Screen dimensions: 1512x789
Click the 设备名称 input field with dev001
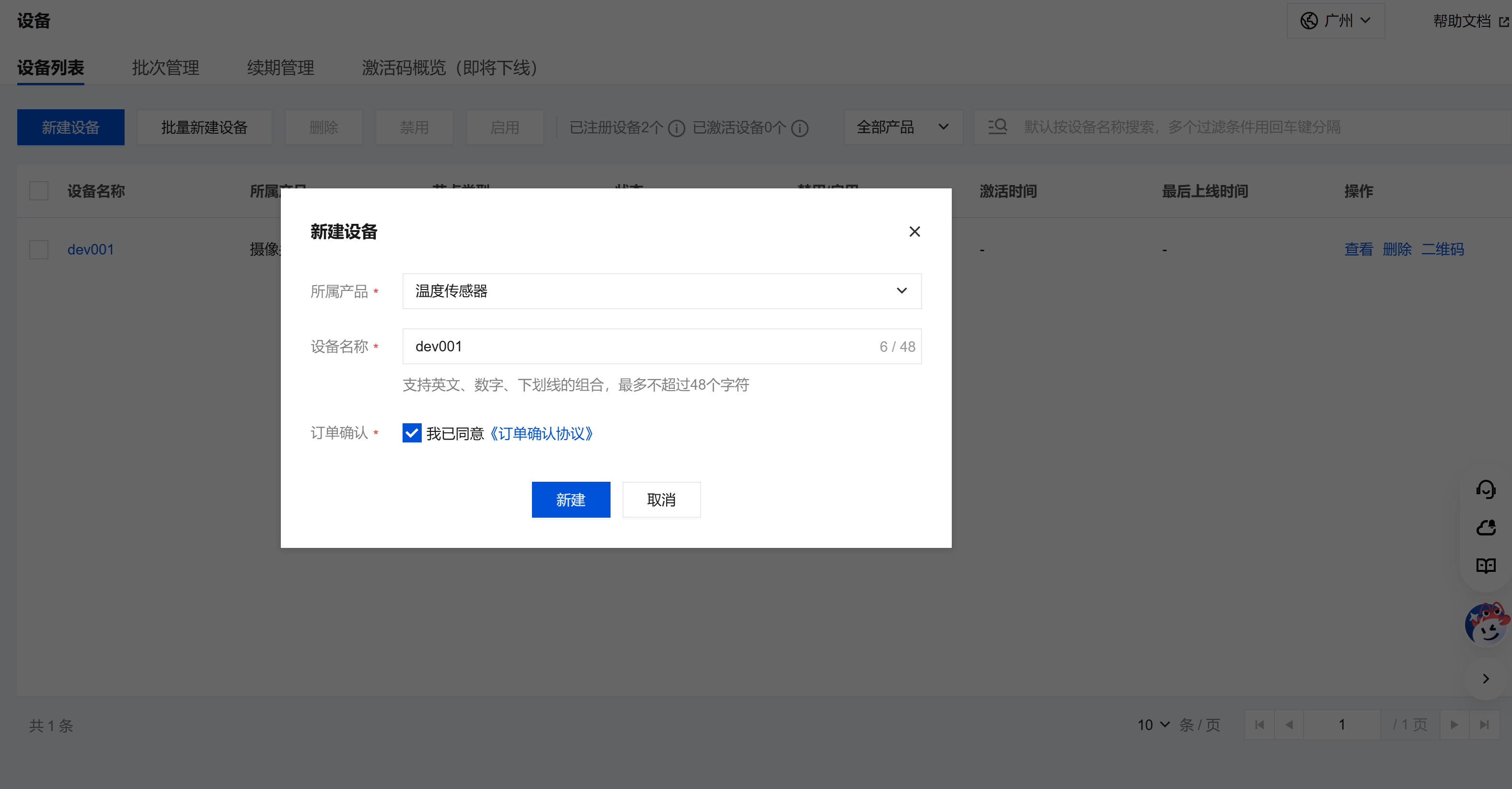[x=640, y=347]
